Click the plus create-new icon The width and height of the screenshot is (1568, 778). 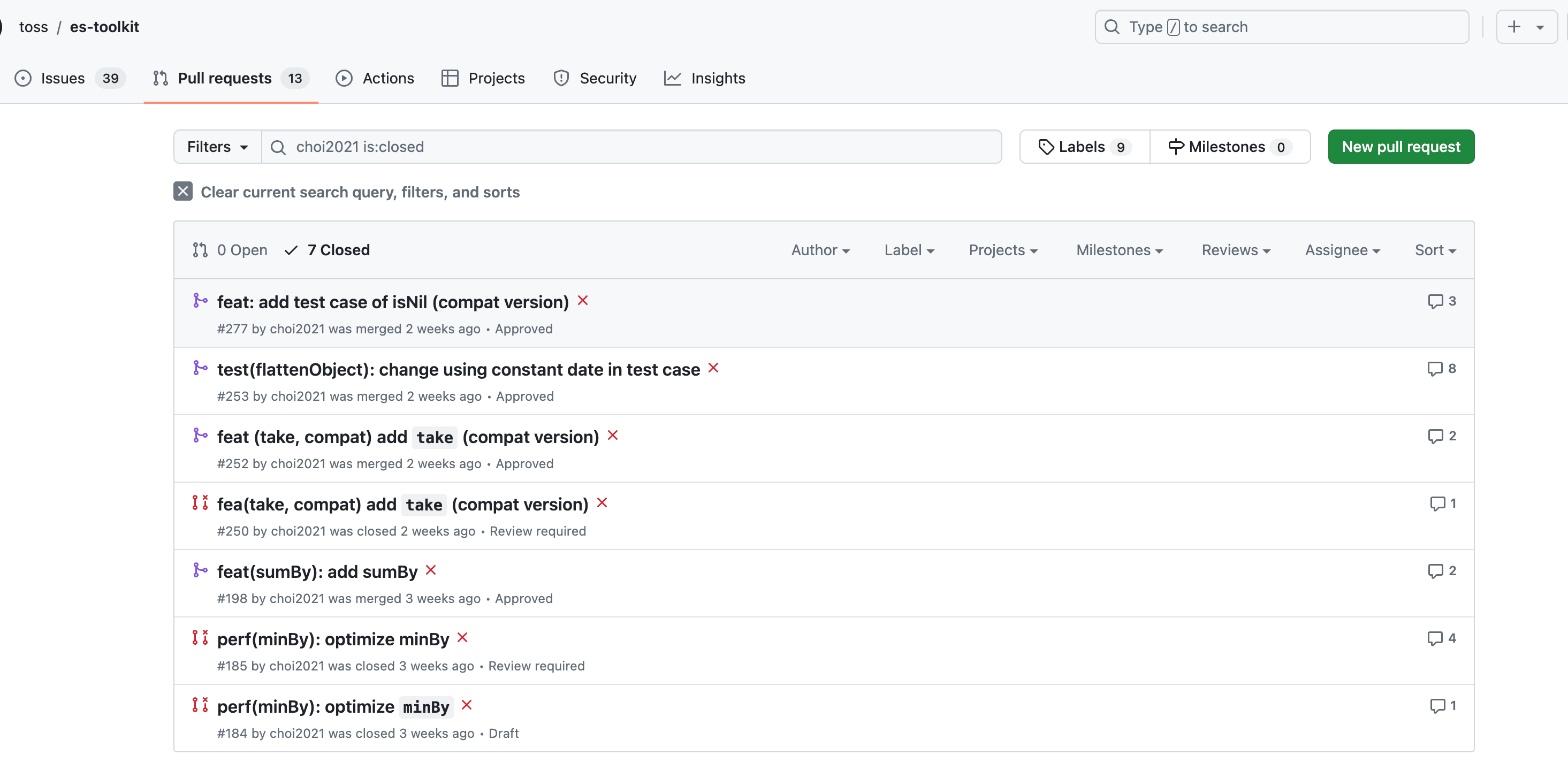pos(1514,27)
